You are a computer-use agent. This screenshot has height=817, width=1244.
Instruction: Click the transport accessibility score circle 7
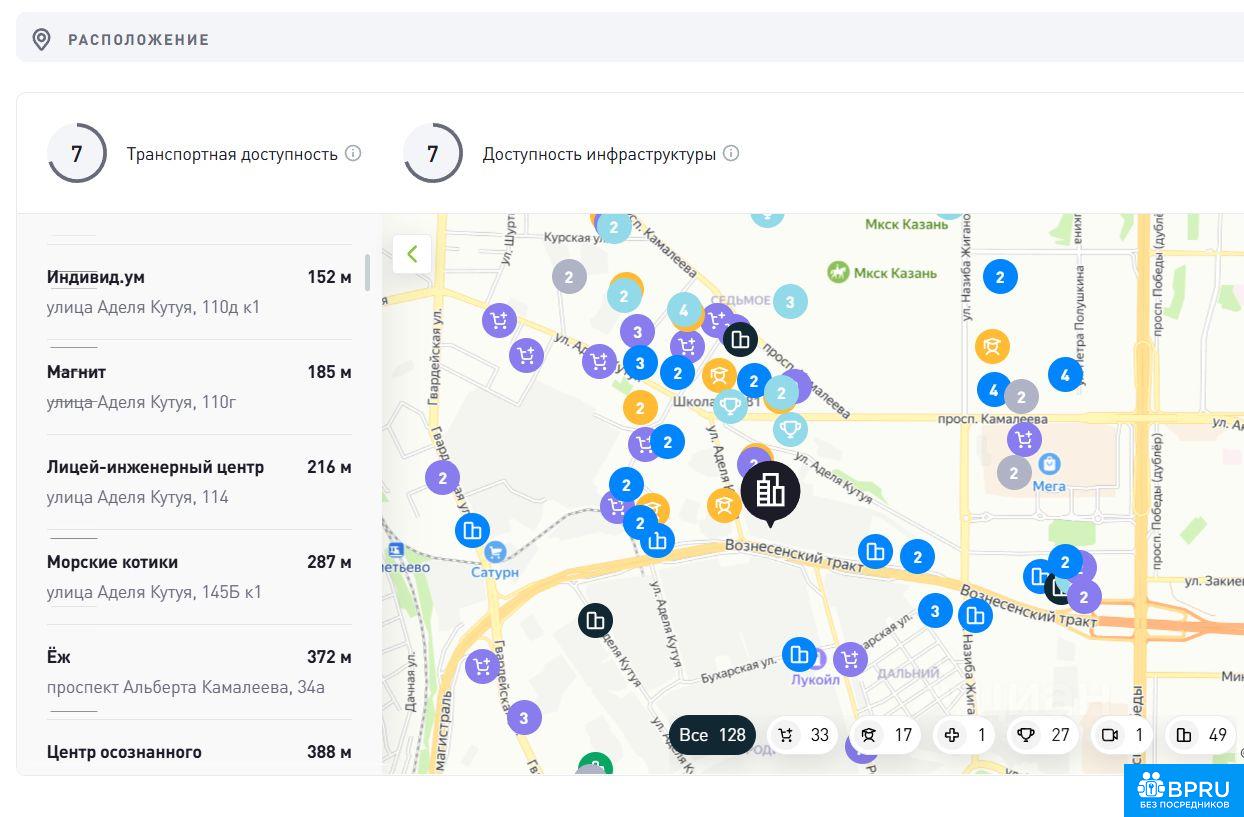tap(77, 153)
